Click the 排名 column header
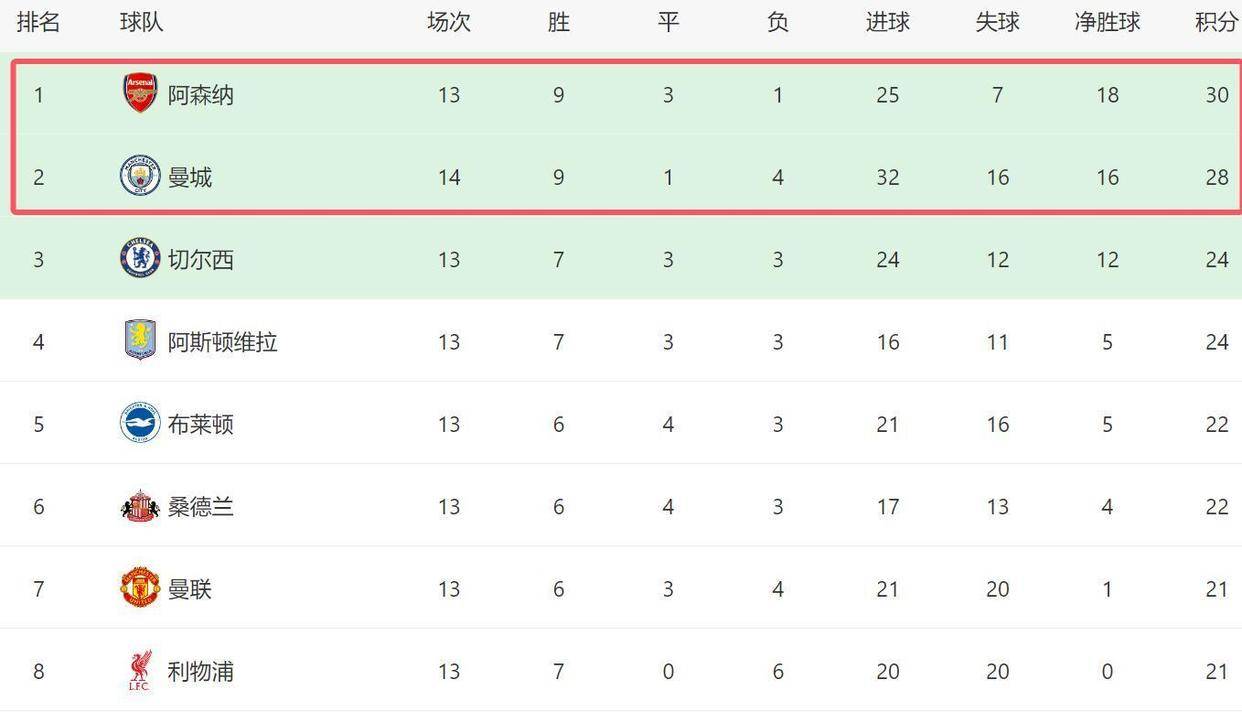The width and height of the screenshot is (1242, 712). pos(39,22)
